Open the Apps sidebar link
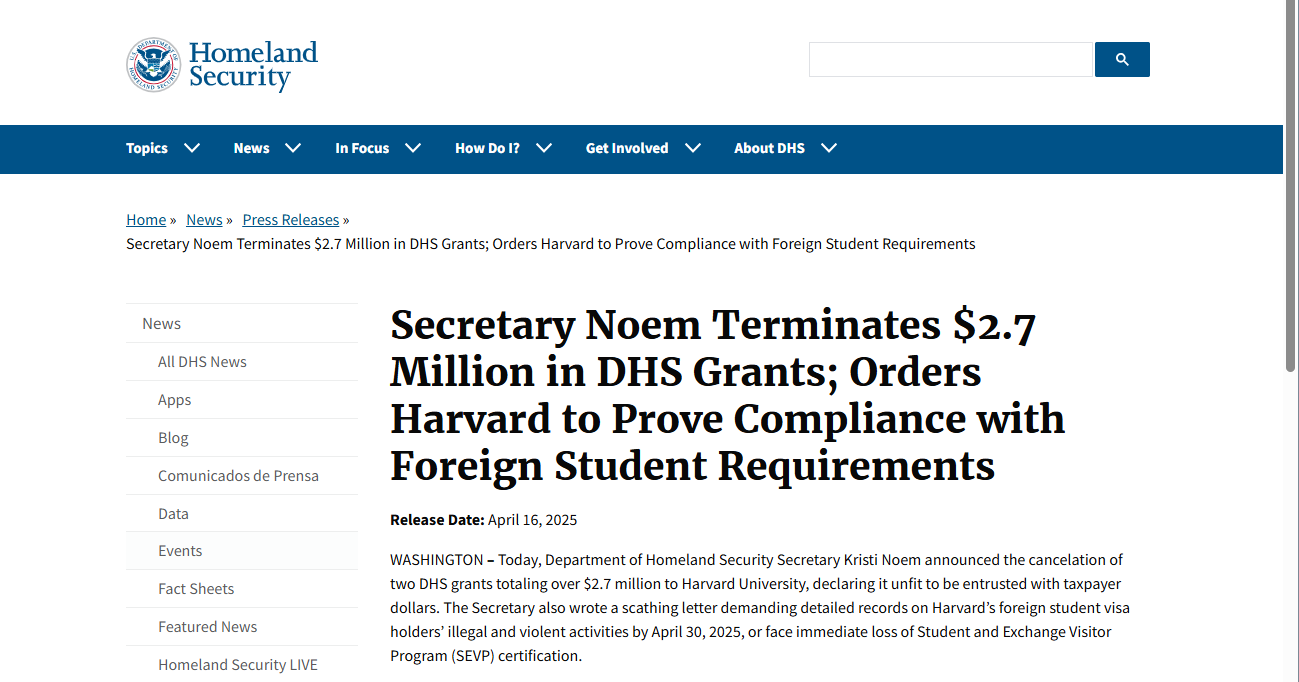Image resolution: width=1299 pixels, height=682 pixels. point(174,400)
